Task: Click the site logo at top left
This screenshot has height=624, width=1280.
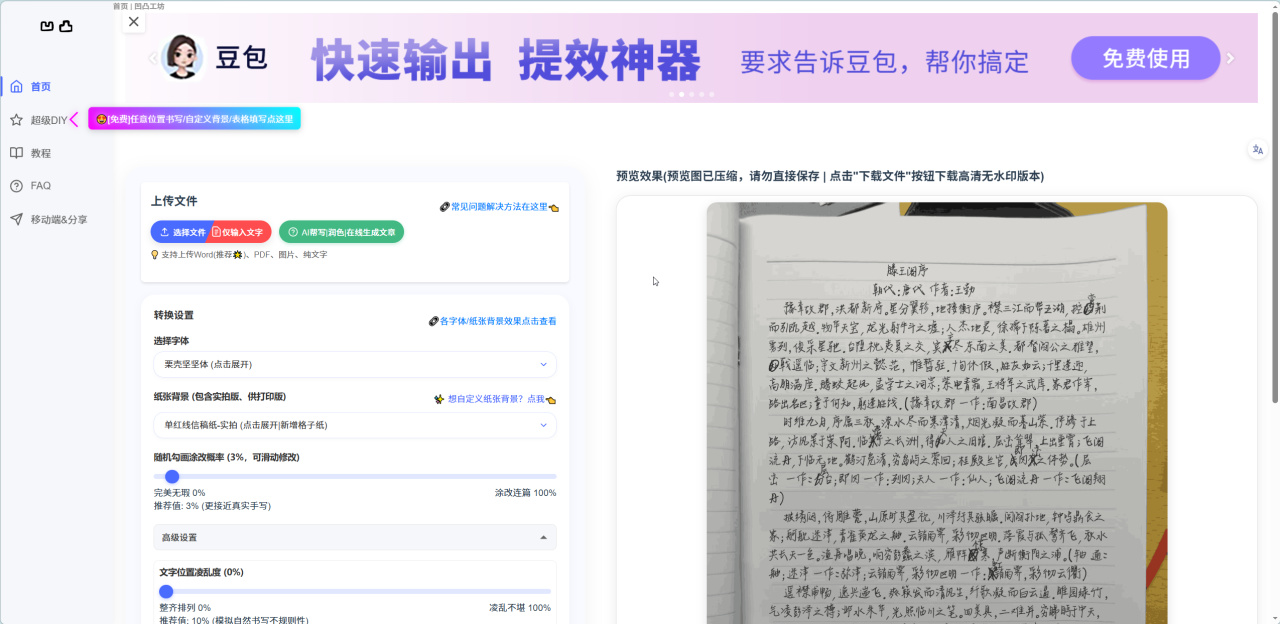Action: coord(57,27)
